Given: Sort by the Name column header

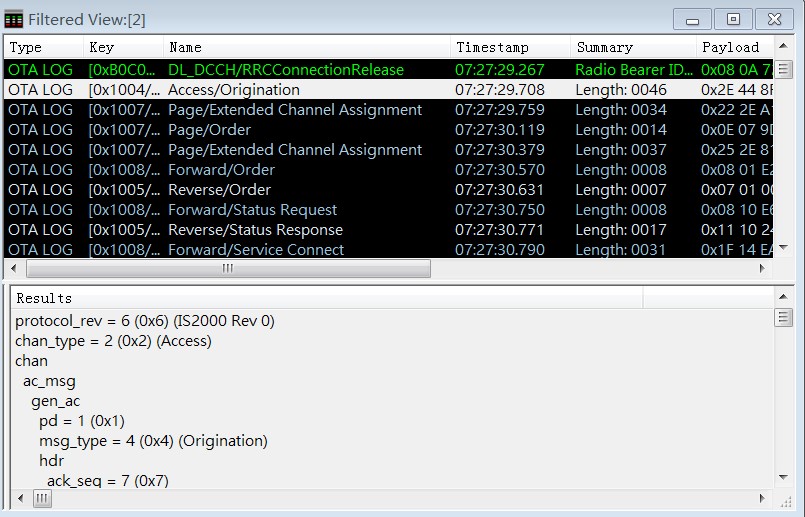Looking at the screenshot, I should point(307,47).
